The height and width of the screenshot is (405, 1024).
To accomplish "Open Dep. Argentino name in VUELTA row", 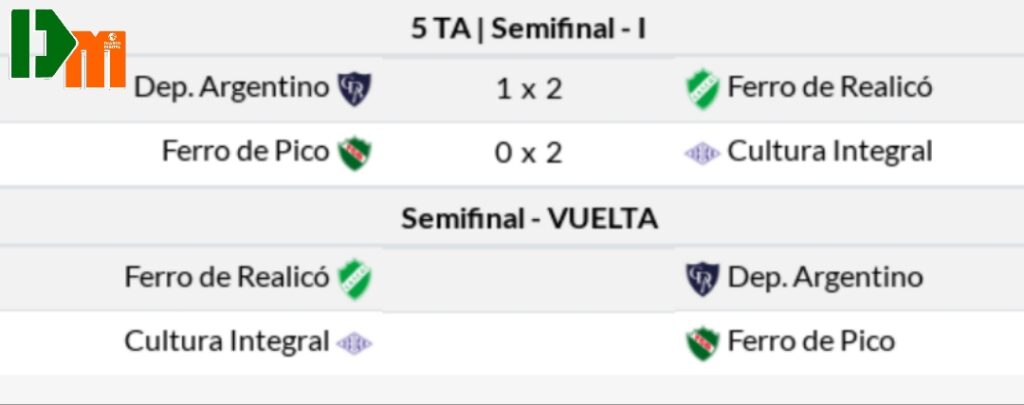I will pyautogui.click(x=825, y=277).
